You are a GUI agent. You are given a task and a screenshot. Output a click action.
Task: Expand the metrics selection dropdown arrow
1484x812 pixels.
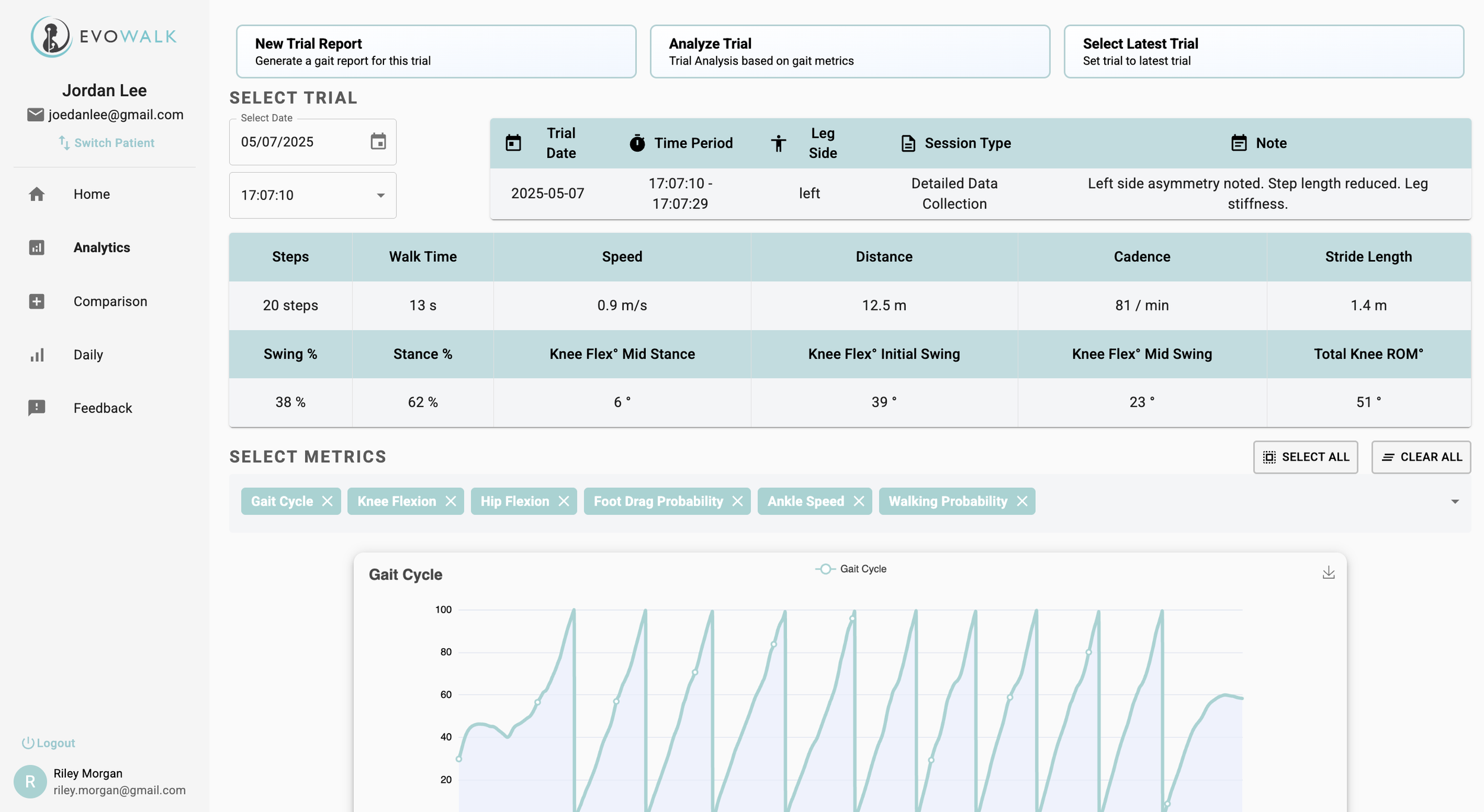tap(1455, 502)
